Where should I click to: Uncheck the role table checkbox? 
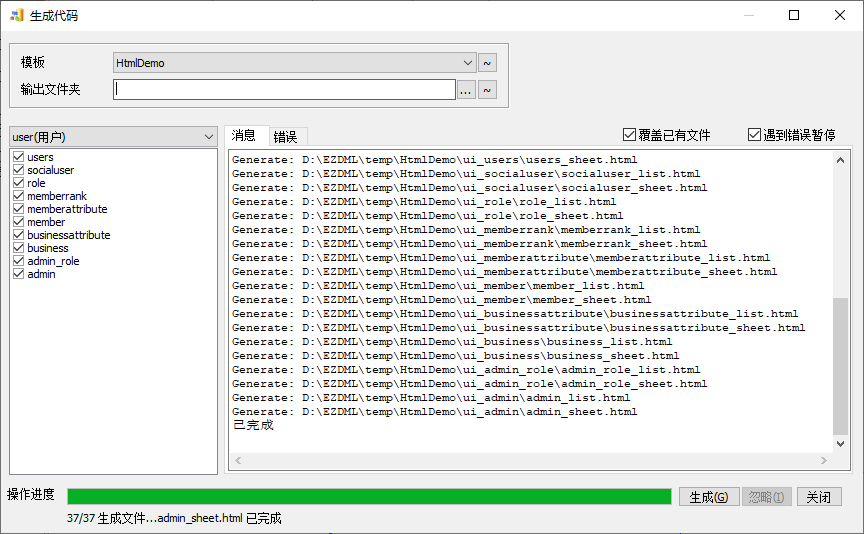[x=18, y=183]
